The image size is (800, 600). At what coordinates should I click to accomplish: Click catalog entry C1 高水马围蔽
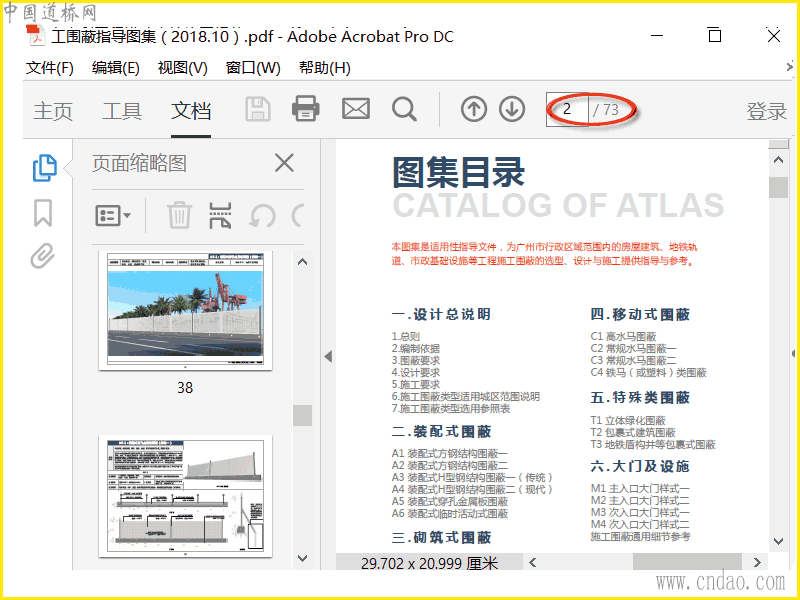click(623, 336)
